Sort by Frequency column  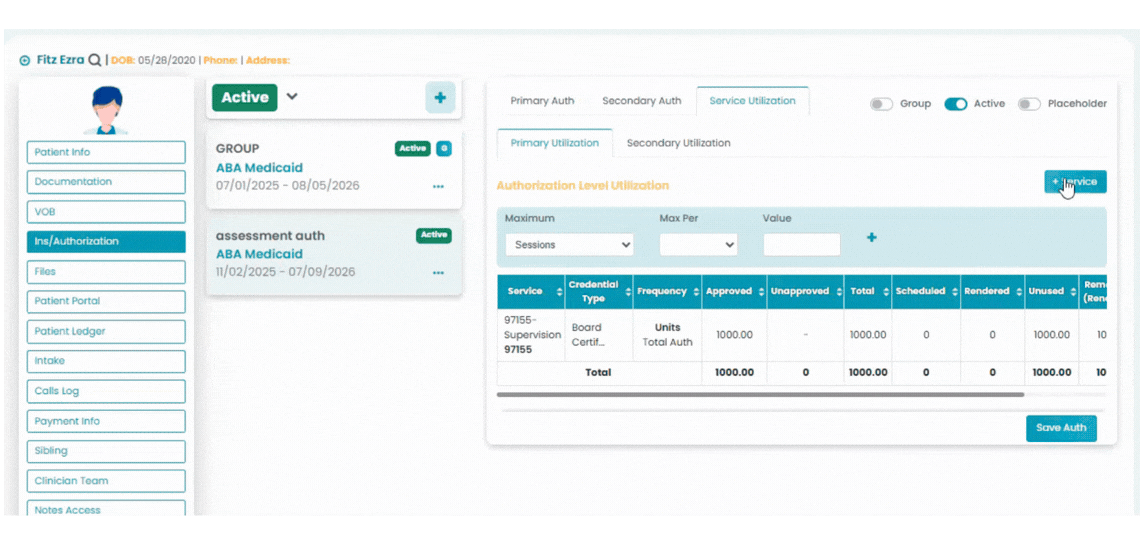(696, 291)
